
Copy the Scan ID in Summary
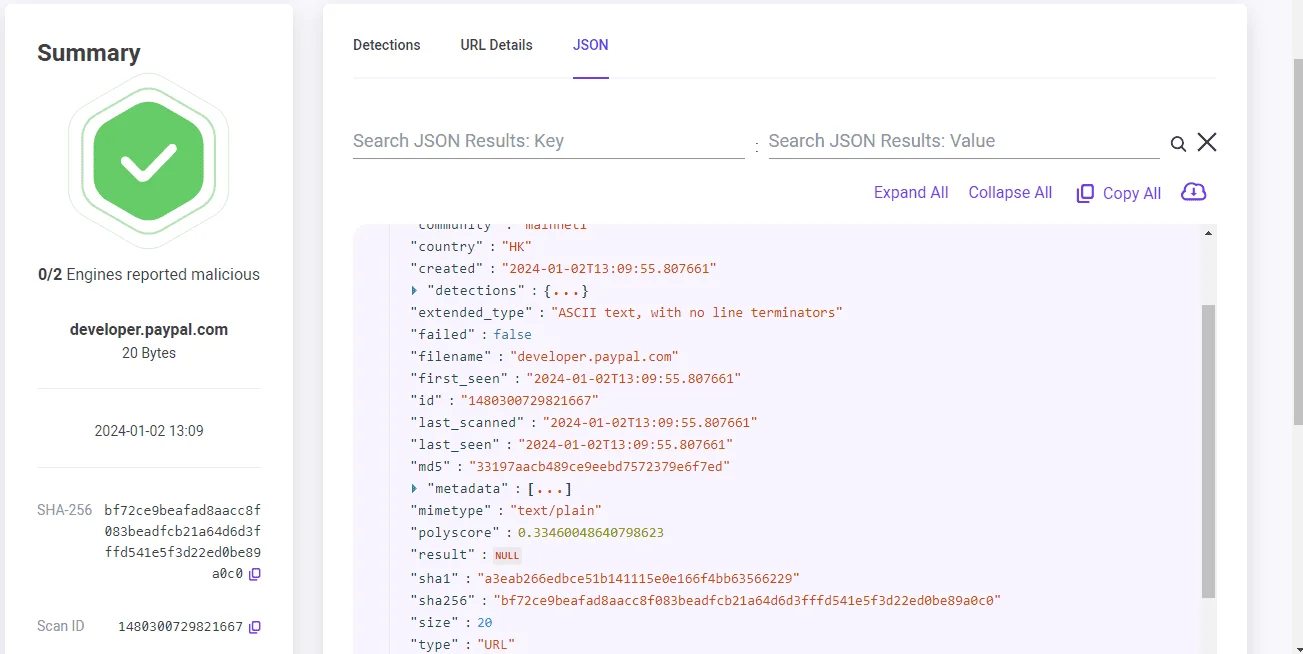coord(255,627)
